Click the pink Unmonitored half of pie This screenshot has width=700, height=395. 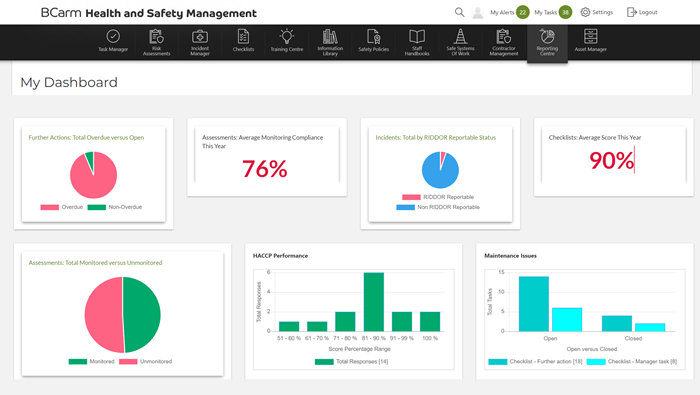[x=104, y=315]
